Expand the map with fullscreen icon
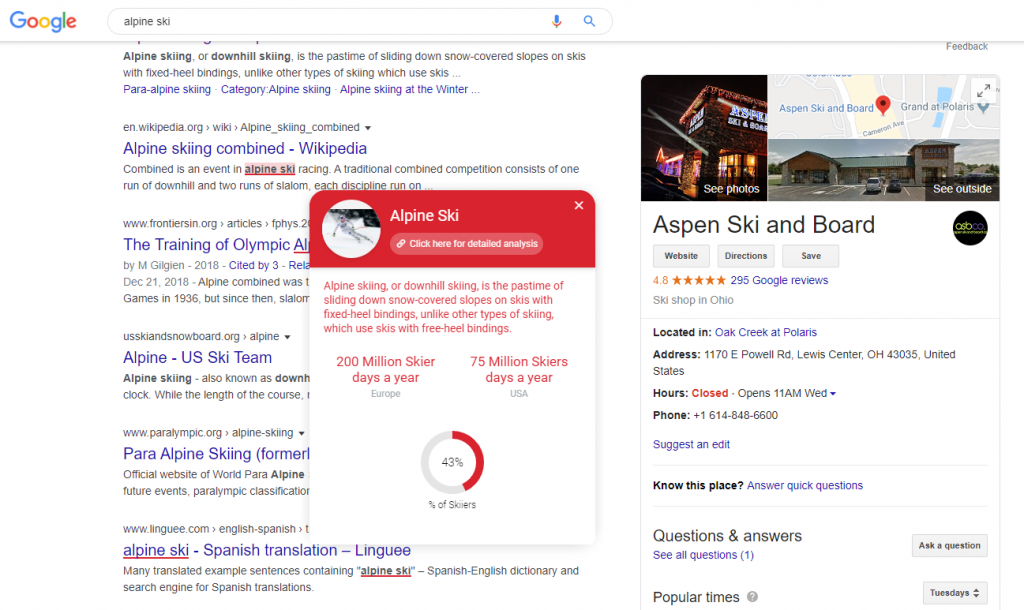This screenshot has width=1024, height=610. pos(984,91)
